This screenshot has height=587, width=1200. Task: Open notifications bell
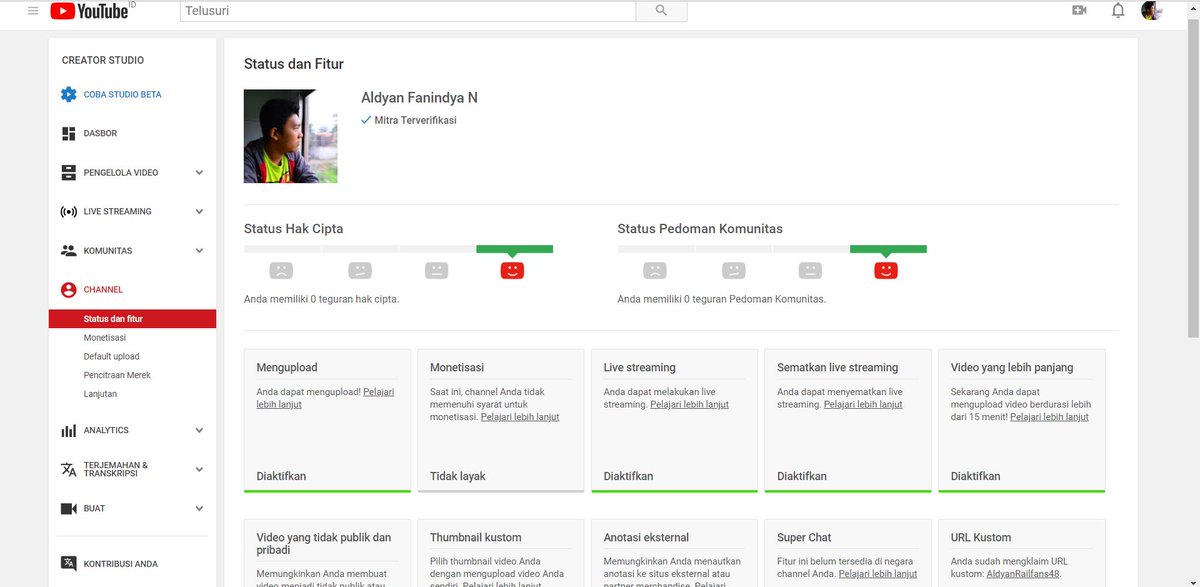click(1118, 11)
